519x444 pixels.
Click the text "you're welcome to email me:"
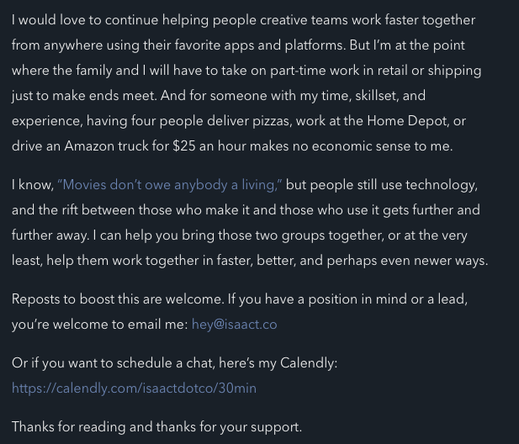tap(100, 325)
